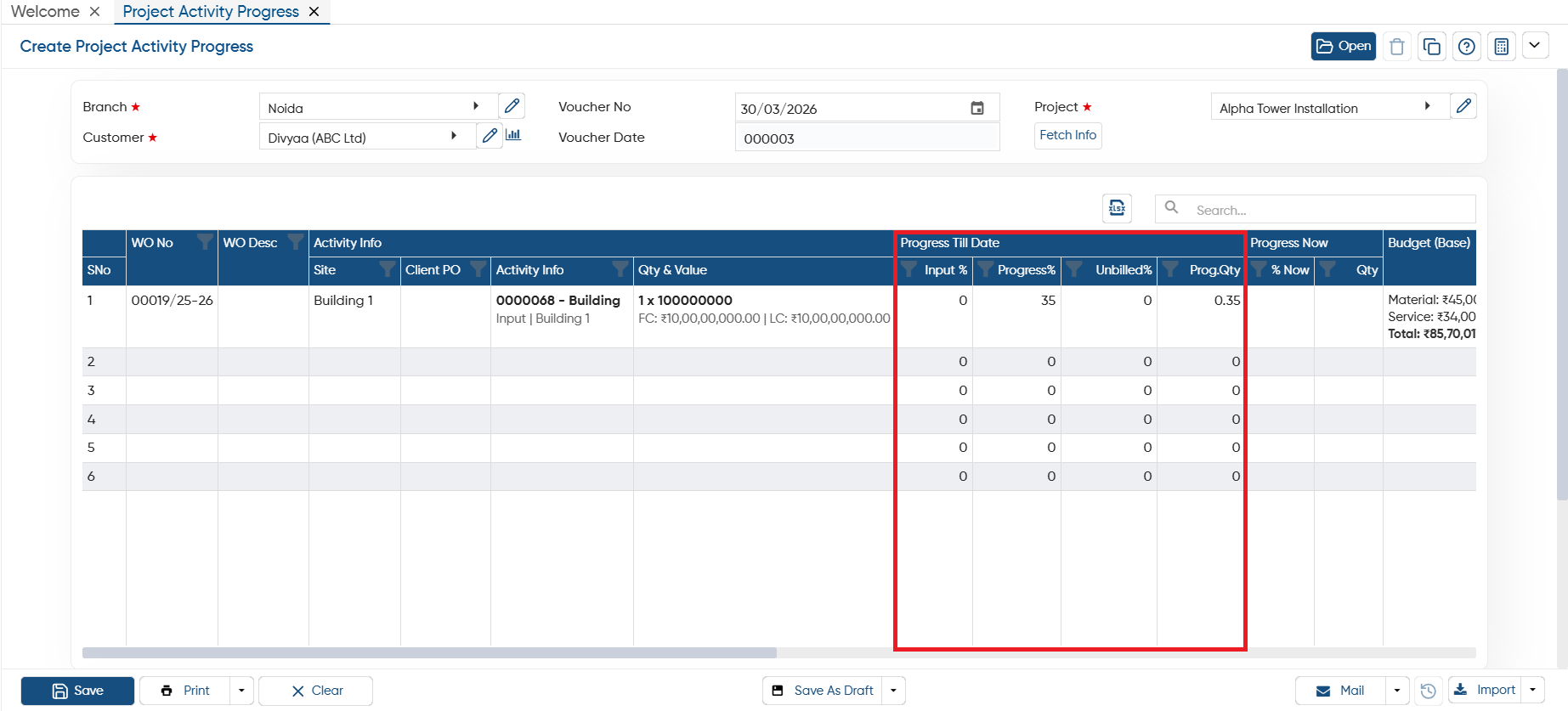Open the calculator icon
The width and height of the screenshot is (1568, 711).
(x=1502, y=46)
